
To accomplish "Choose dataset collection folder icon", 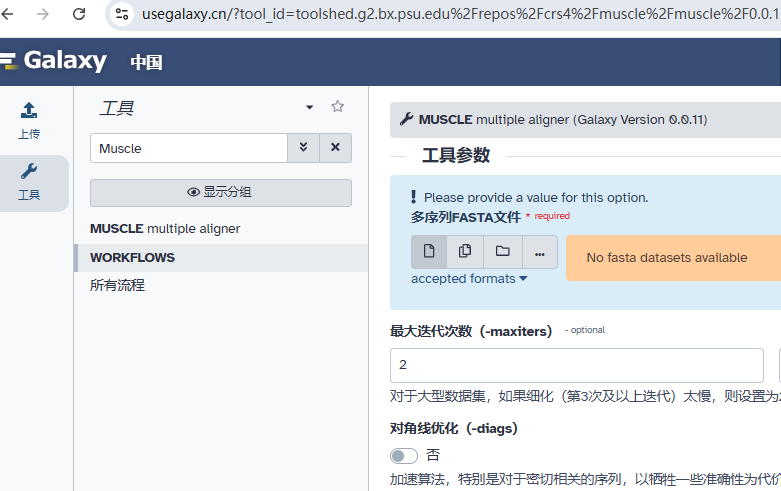I will tap(503, 251).
